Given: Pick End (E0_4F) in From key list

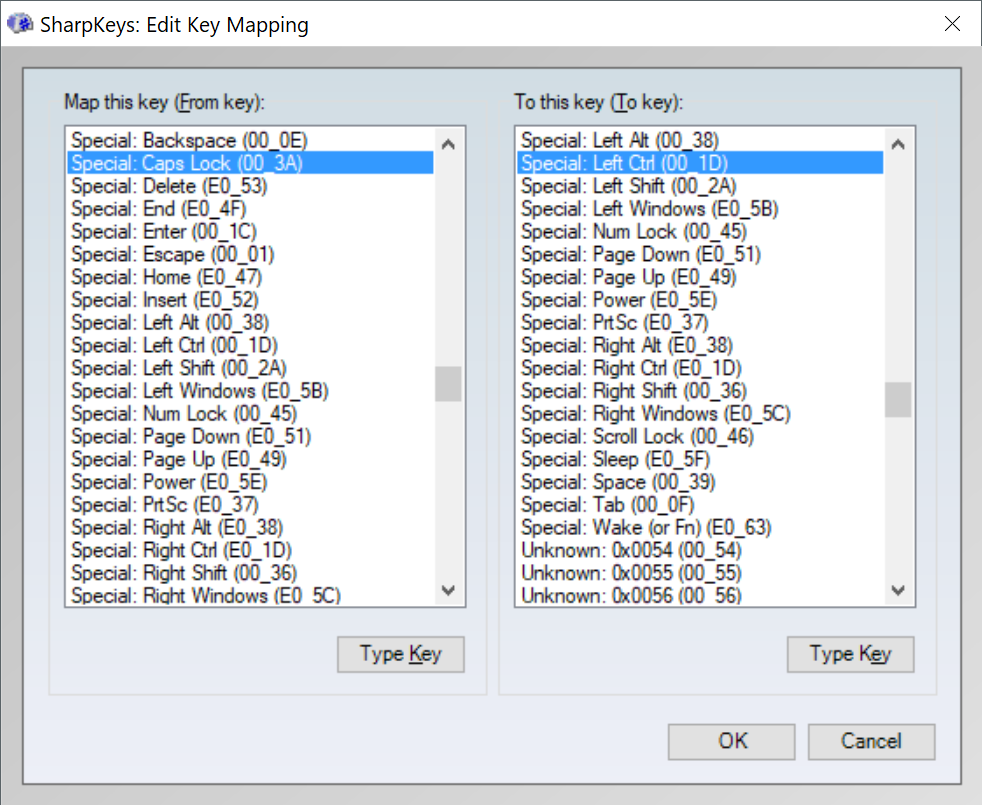Looking at the screenshot, I should 251,208.
